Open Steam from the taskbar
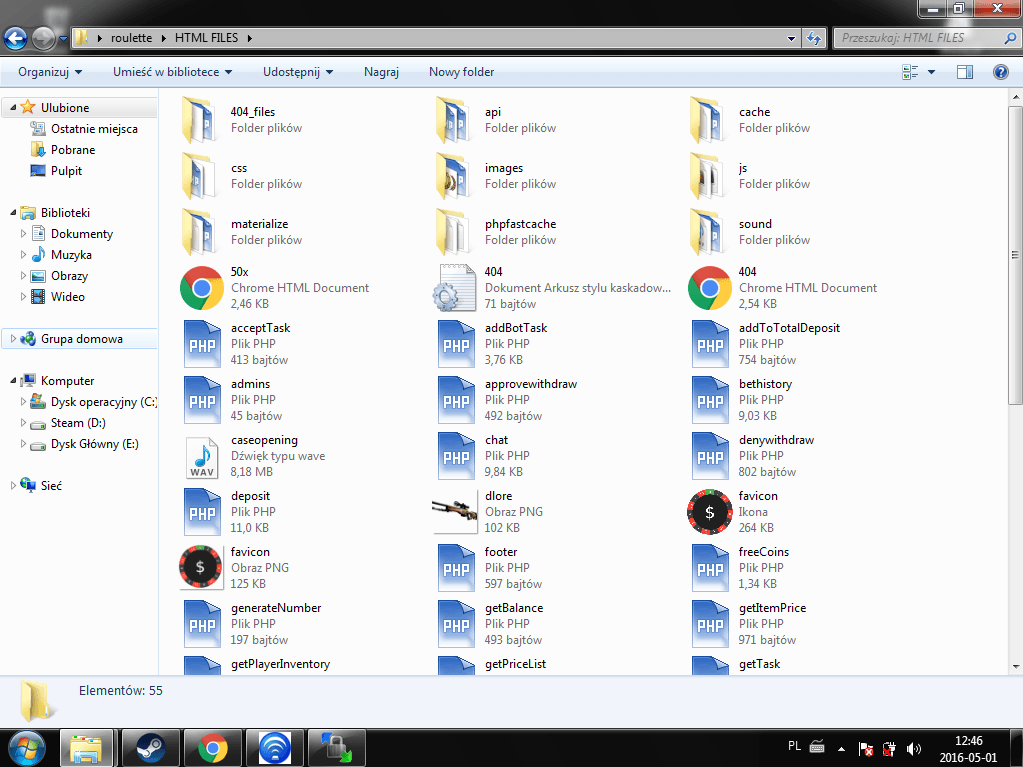This screenshot has width=1023, height=767. point(150,747)
